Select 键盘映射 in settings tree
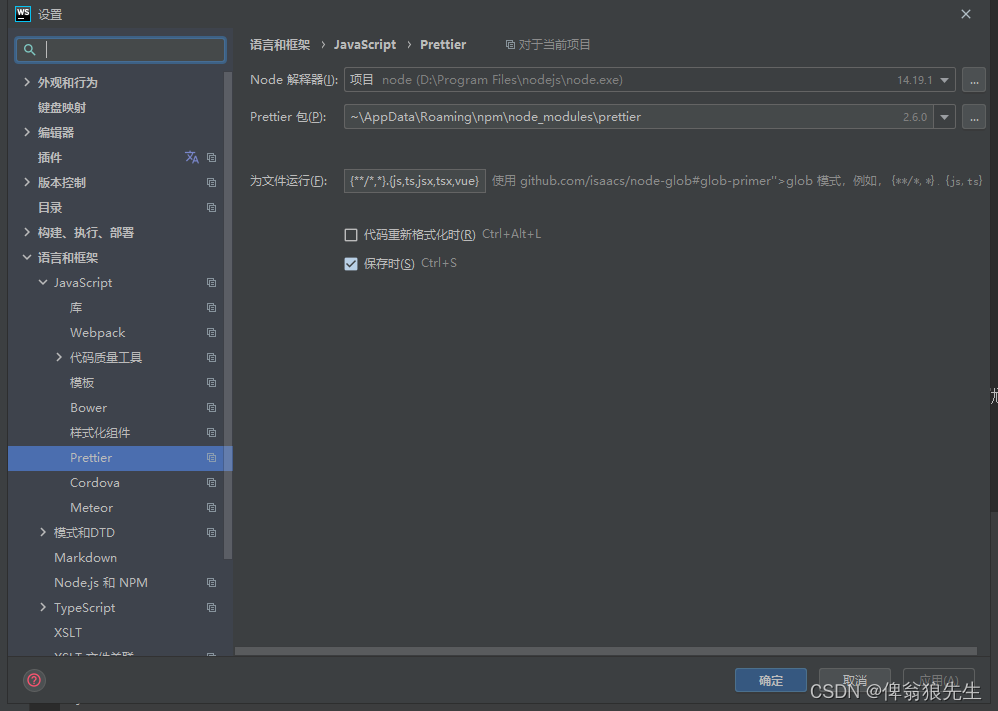 click(62, 108)
